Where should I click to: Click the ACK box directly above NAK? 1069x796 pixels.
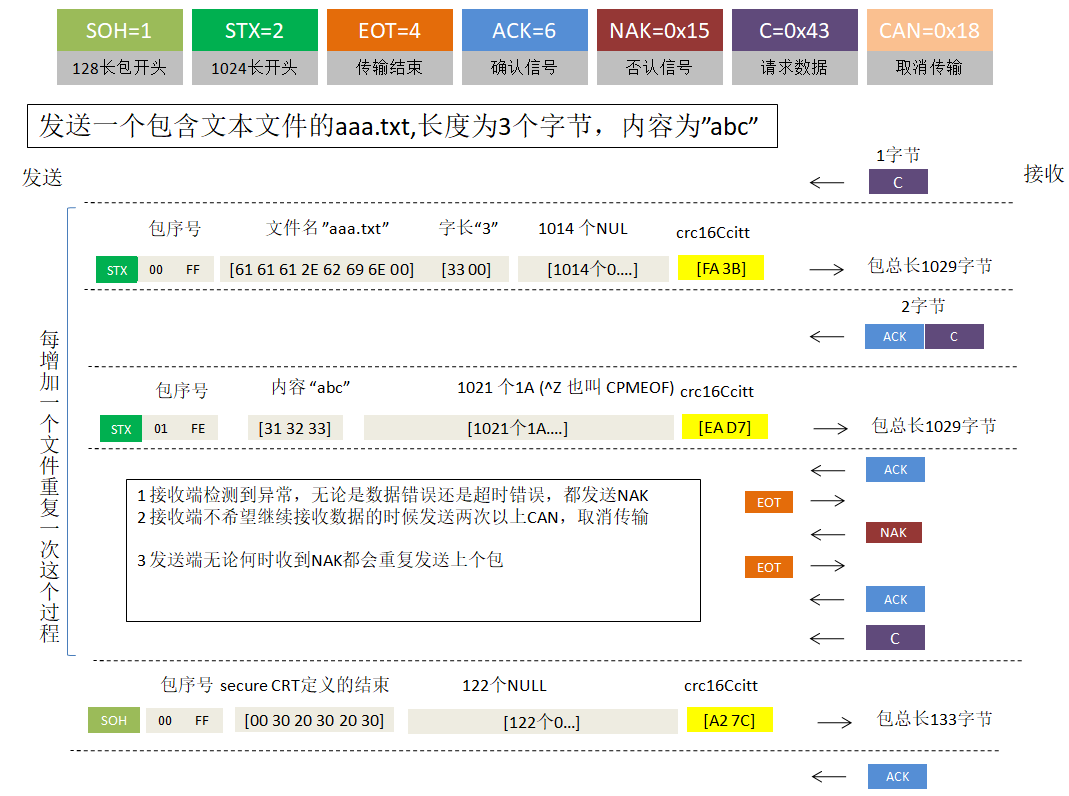(895, 470)
